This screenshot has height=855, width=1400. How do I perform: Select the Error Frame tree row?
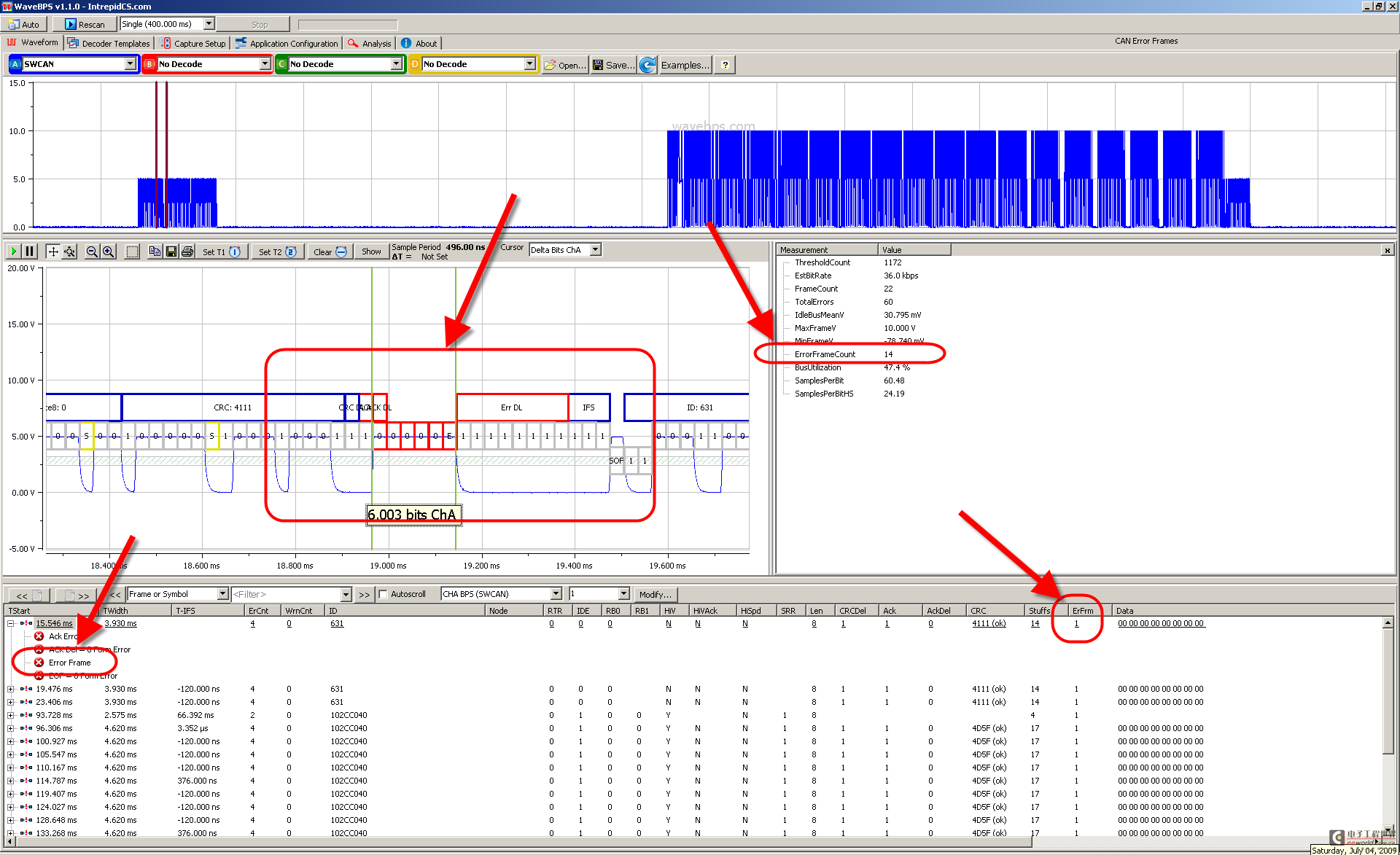(x=69, y=663)
